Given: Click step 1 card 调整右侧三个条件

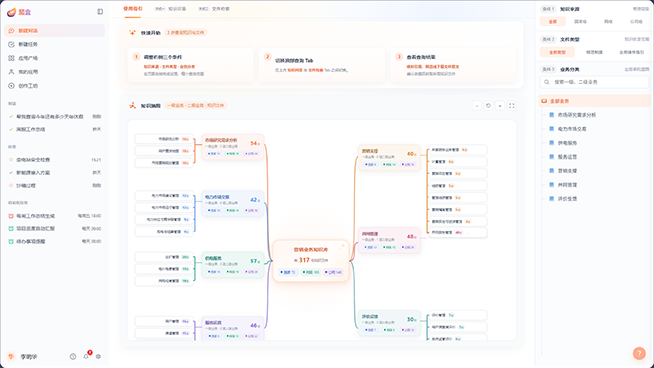Looking at the screenshot, I should coord(190,65).
